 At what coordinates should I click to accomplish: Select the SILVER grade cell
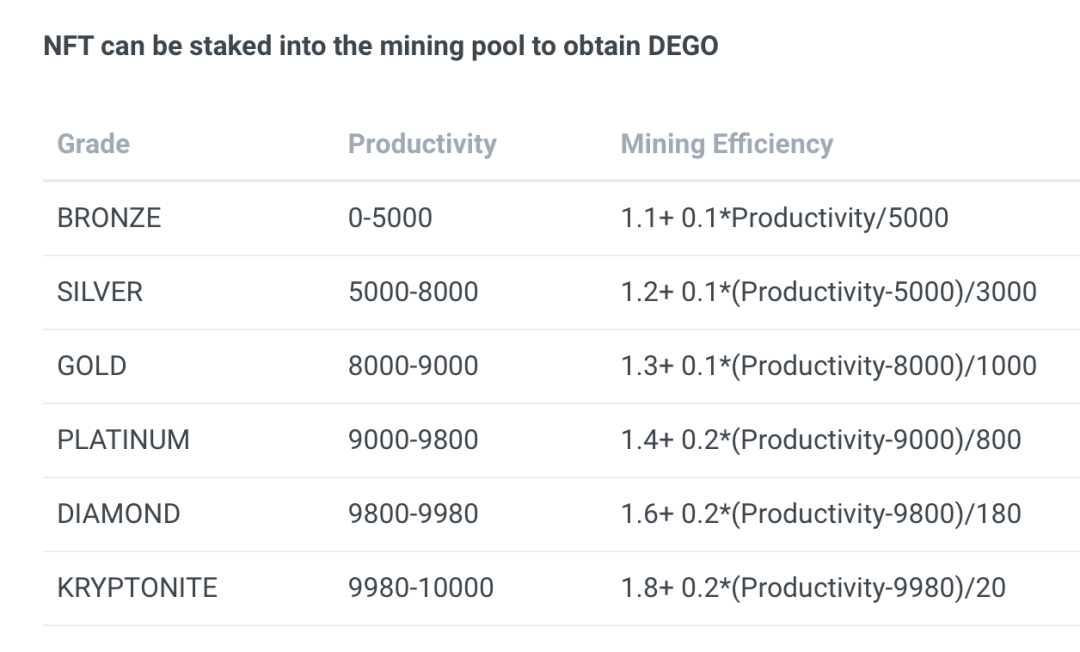pyautogui.click(x=100, y=292)
